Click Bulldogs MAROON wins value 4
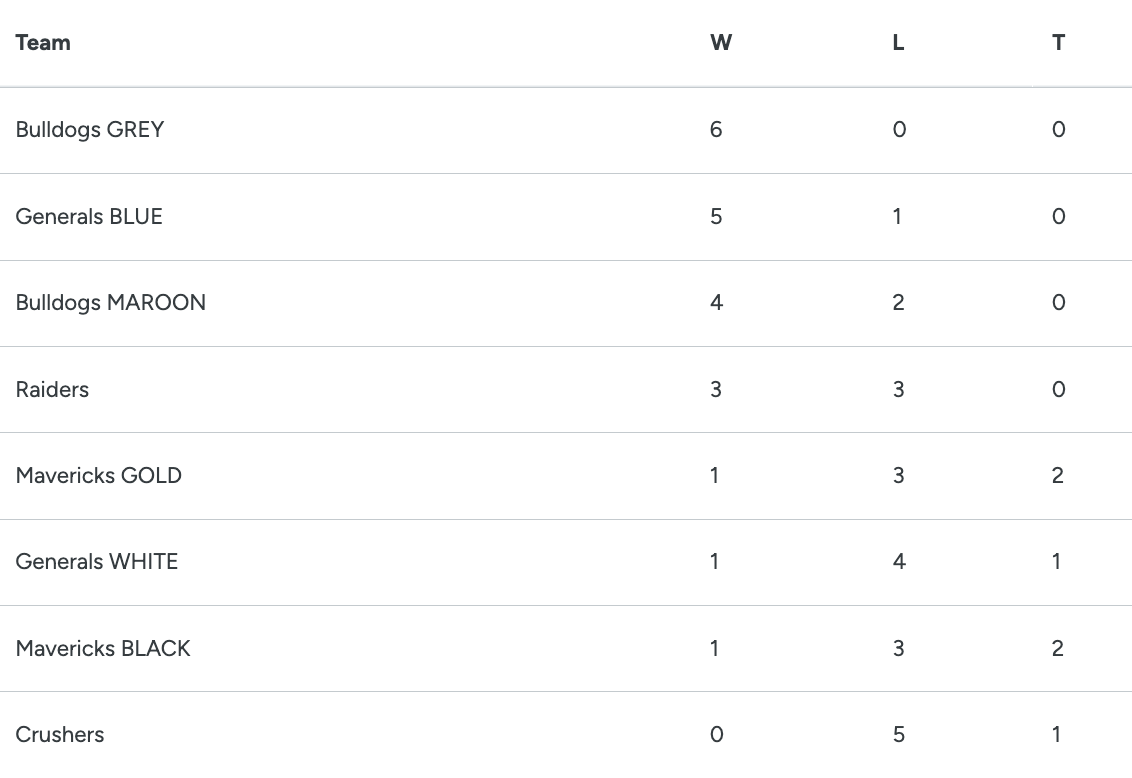This screenshot has width=1132, height=778. click(x=716, y=303)
